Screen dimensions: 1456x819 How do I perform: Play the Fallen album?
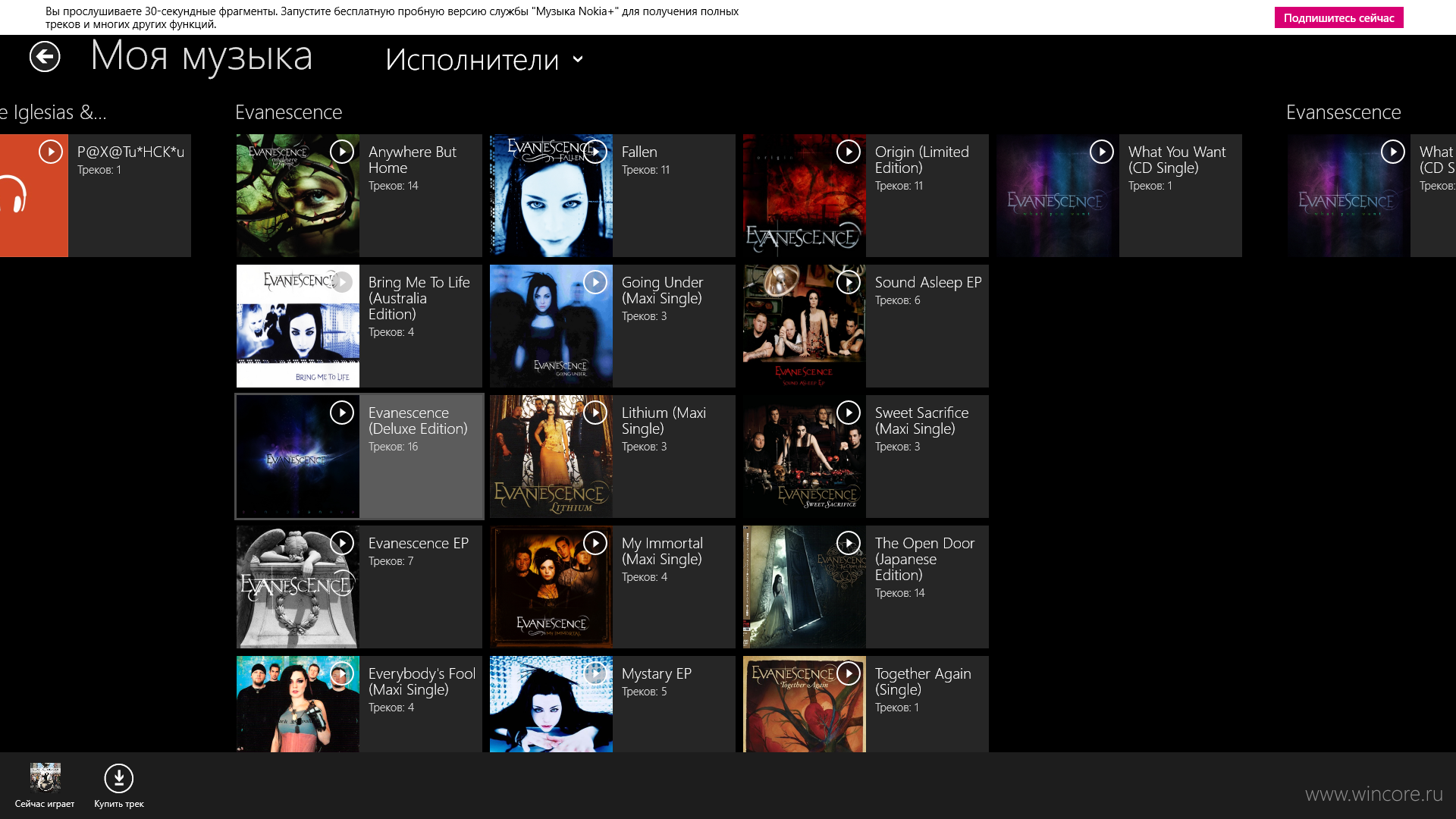pyautogui.click(x=595, y=152)
